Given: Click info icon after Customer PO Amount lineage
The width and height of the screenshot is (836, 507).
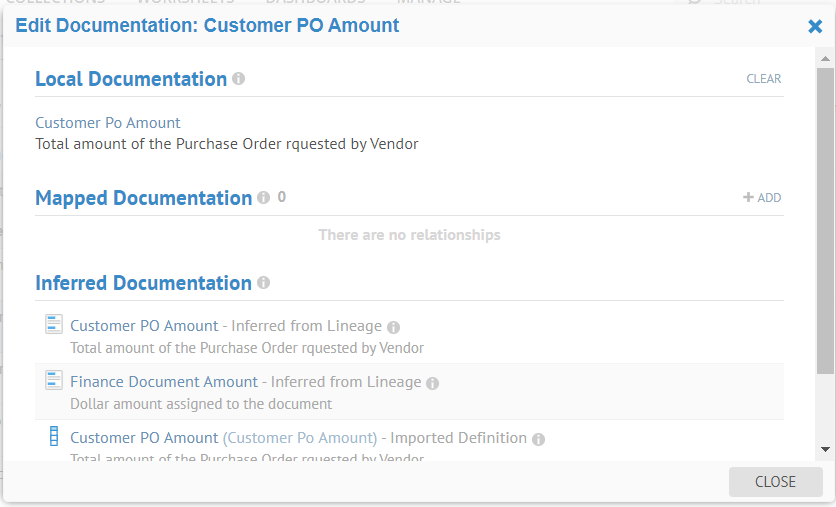Looking at the screenshot, I should (x=393, y=327).
